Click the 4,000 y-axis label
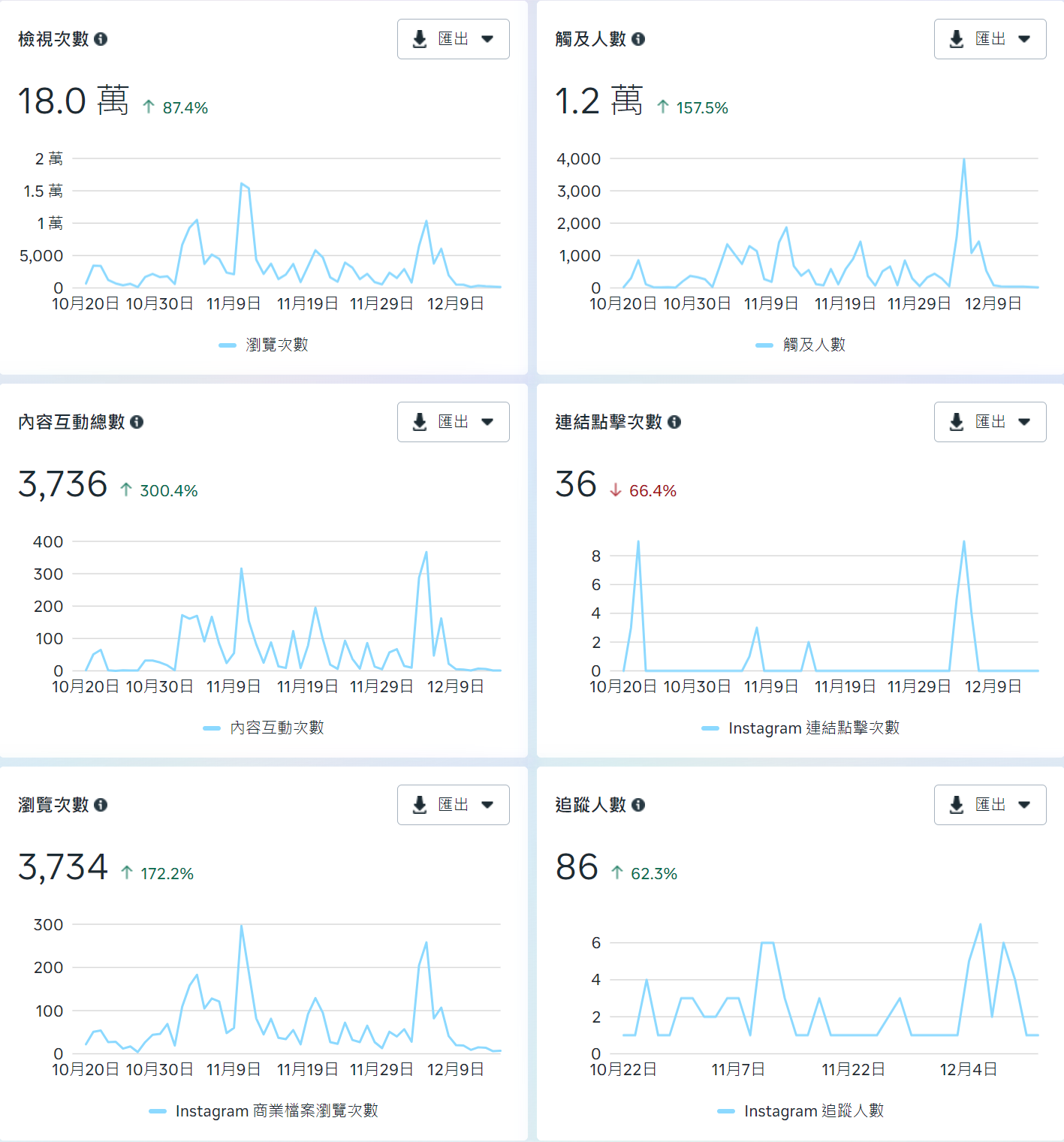 point(579,158)
